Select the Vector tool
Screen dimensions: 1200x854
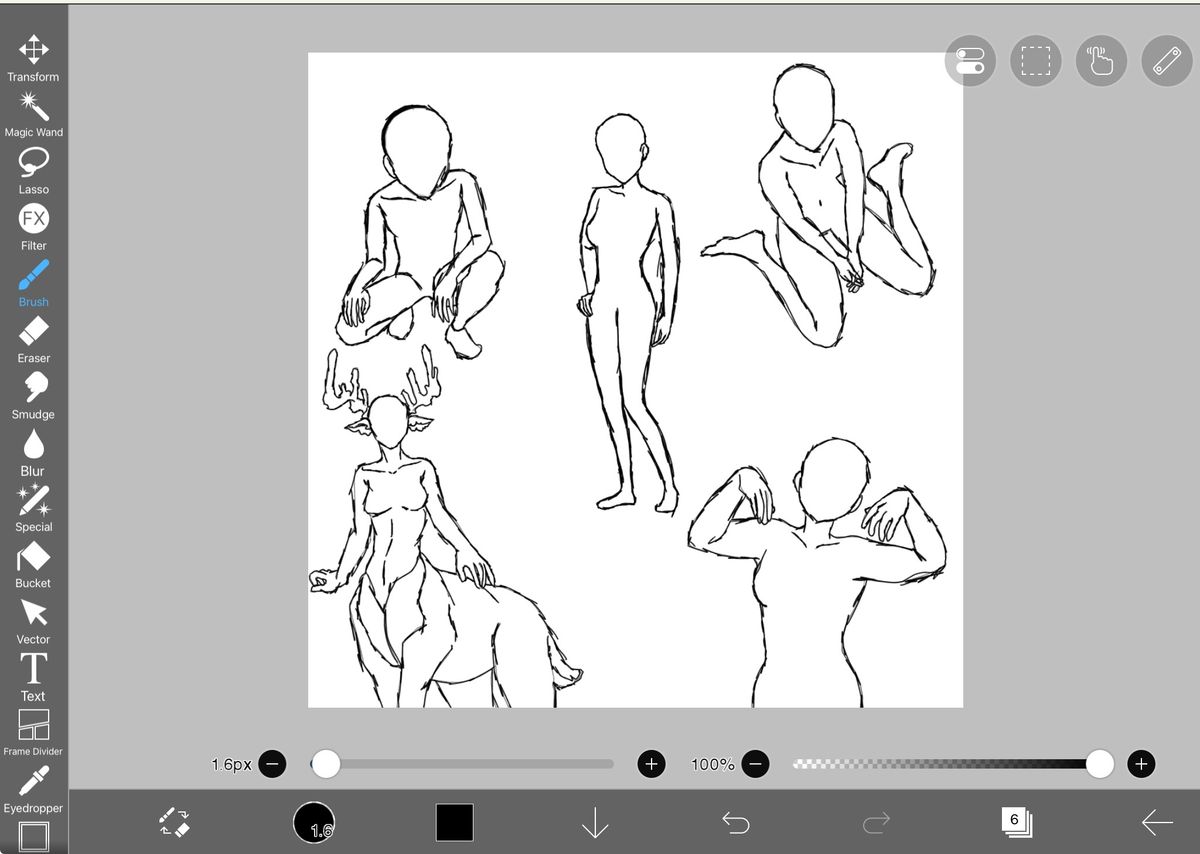33,621
